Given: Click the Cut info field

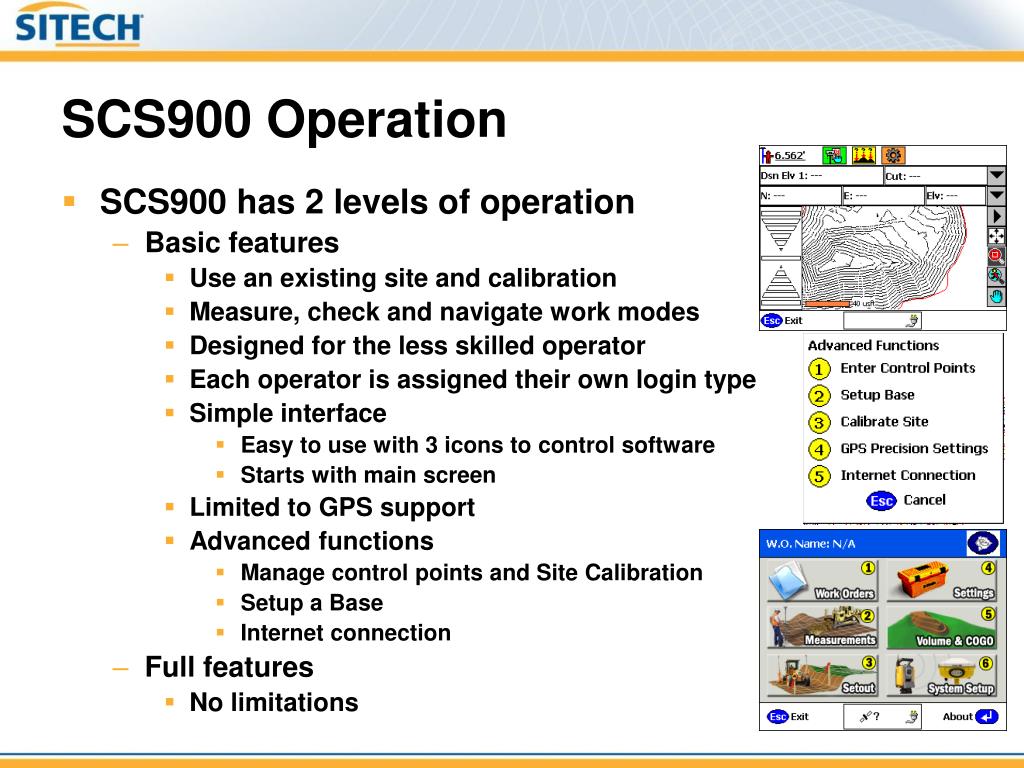Looking at the screenshot, I should point(935,176).
